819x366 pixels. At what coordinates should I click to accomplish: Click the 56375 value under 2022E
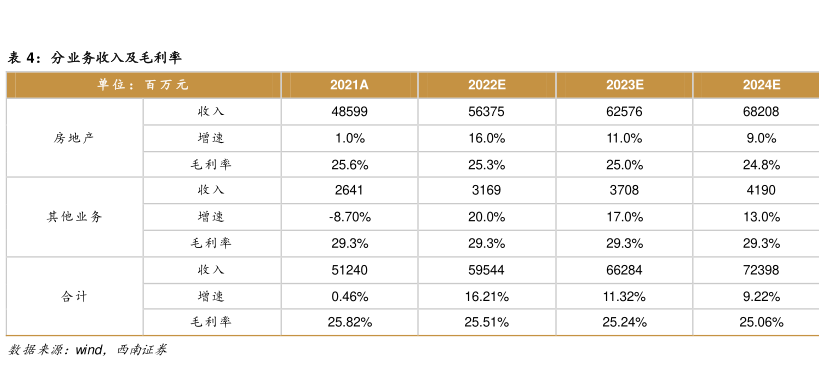point(487,112)
